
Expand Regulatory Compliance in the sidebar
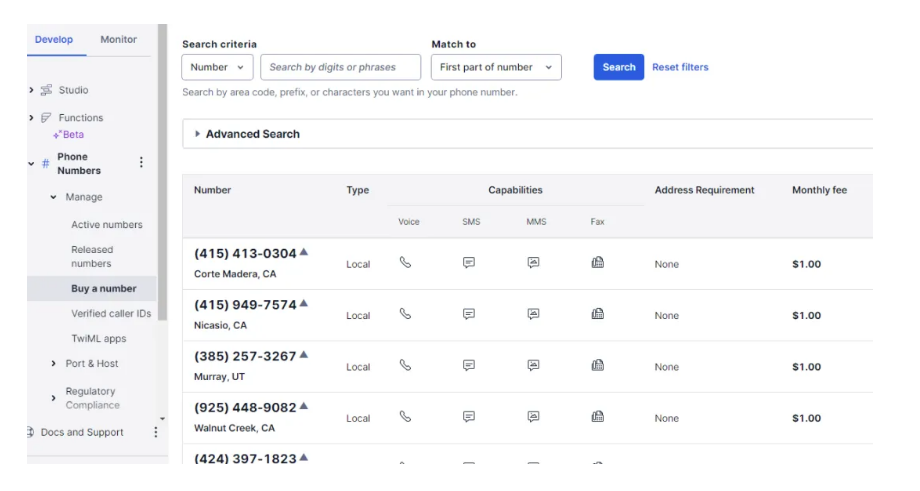[54, 398]
